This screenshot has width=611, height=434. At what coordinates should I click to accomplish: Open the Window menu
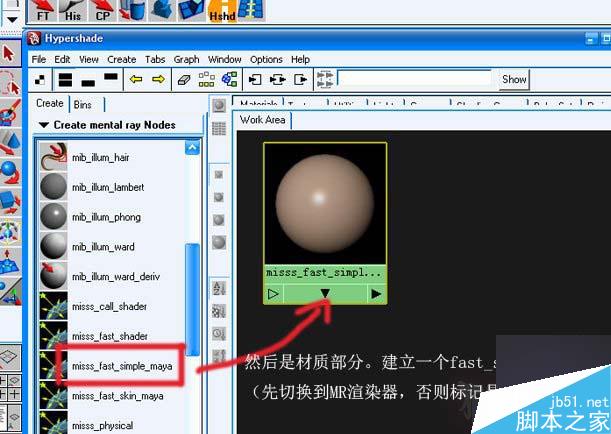point(224,60)
